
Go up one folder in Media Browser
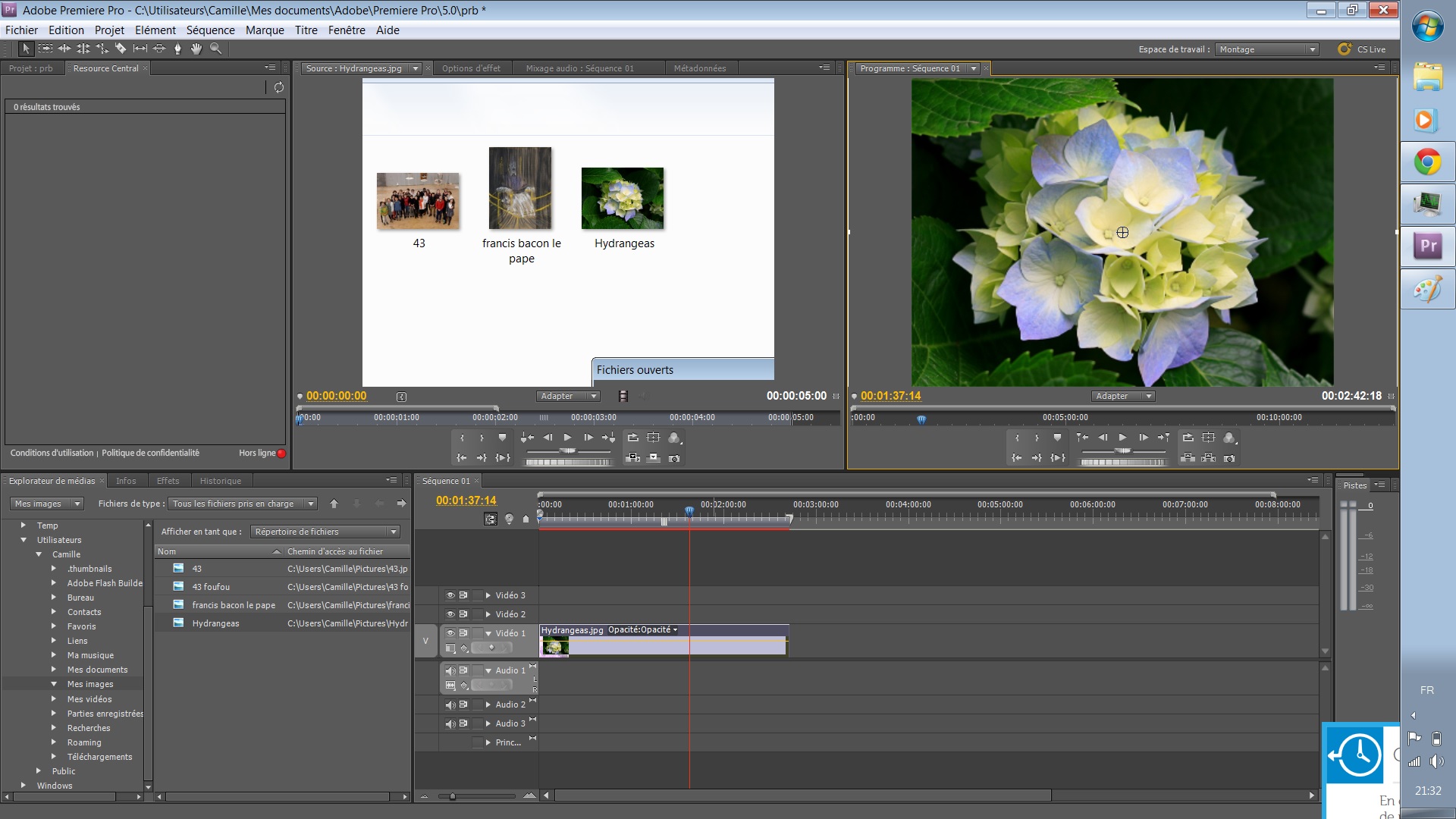pos(334,504)
